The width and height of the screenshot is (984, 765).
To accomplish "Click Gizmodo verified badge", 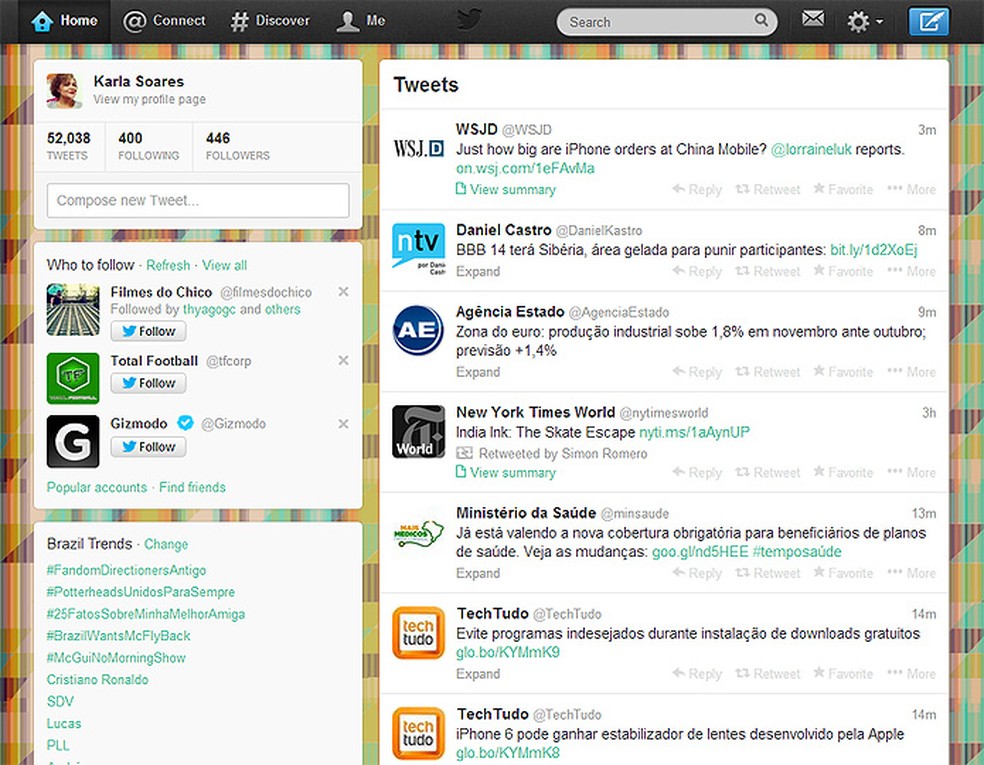I will coord(184,423).
